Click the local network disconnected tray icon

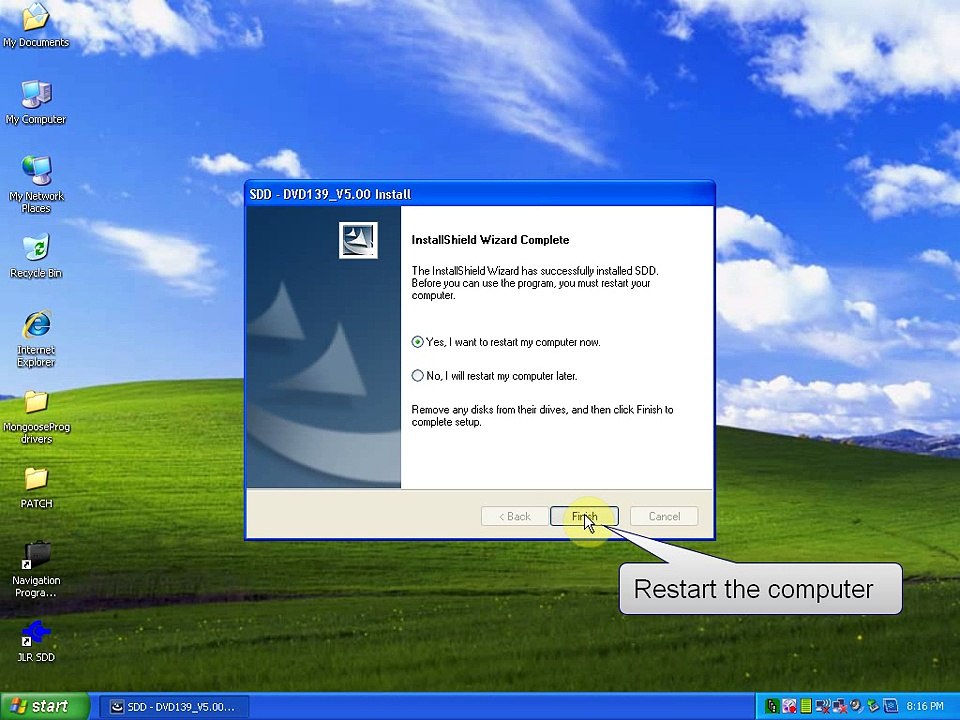(x=839, y=706)
